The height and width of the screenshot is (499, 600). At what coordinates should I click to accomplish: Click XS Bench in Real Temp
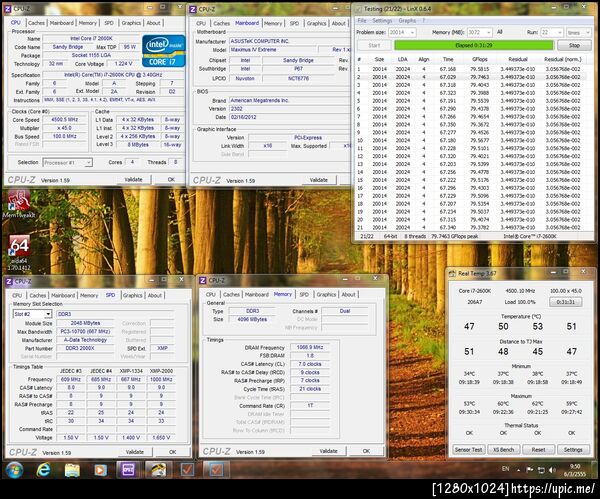point(503,450)
